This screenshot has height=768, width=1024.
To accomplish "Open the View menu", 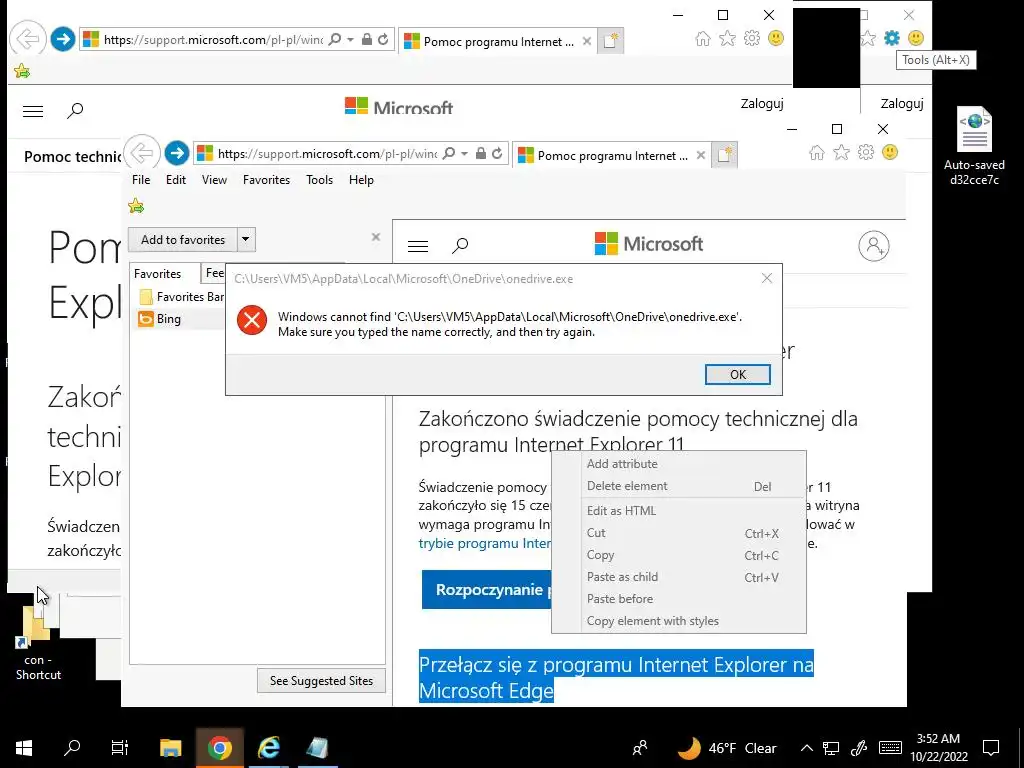I will coord(214,180).
